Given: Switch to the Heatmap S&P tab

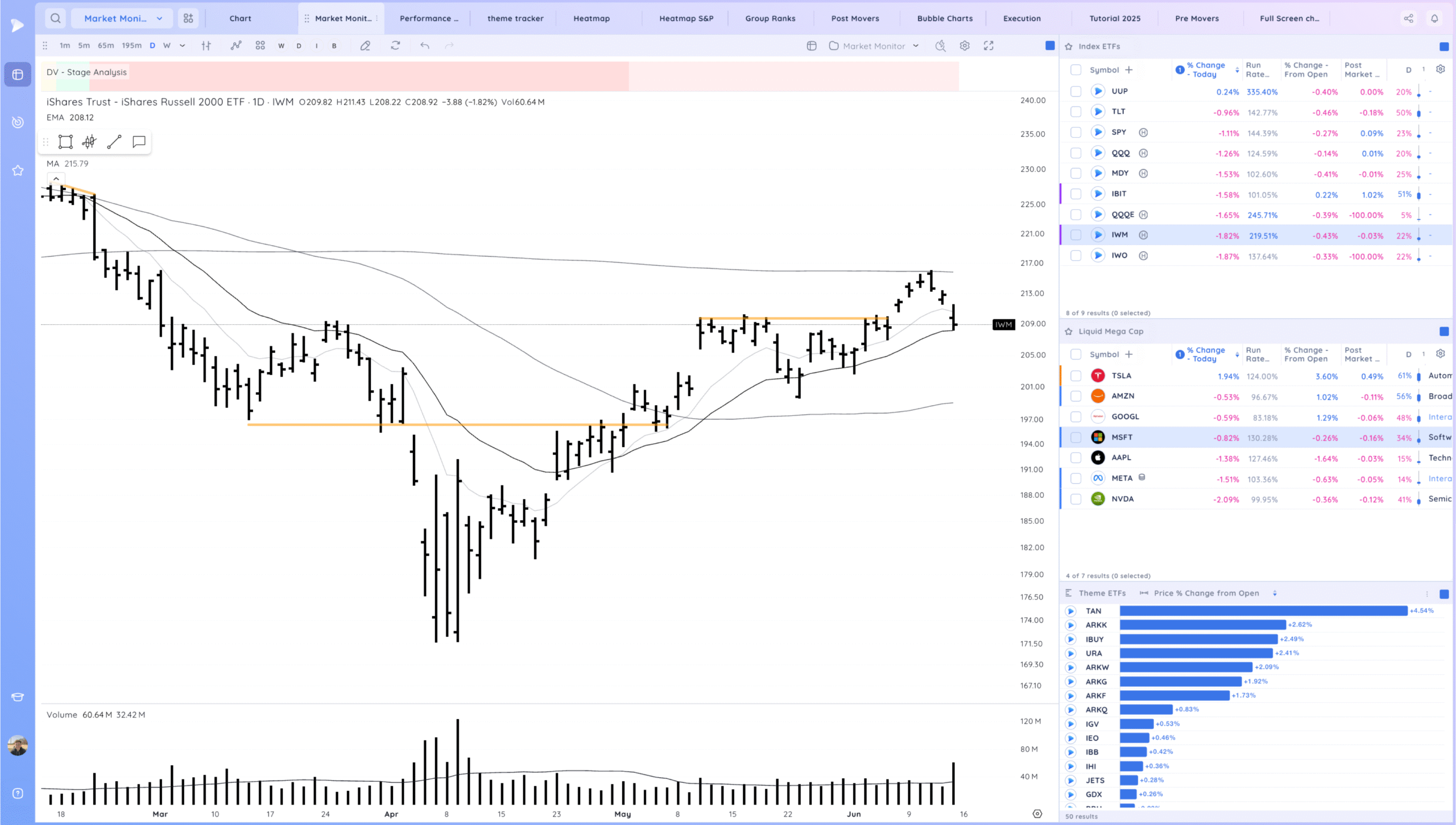Looking at the screenshot, I should point(686,18).
